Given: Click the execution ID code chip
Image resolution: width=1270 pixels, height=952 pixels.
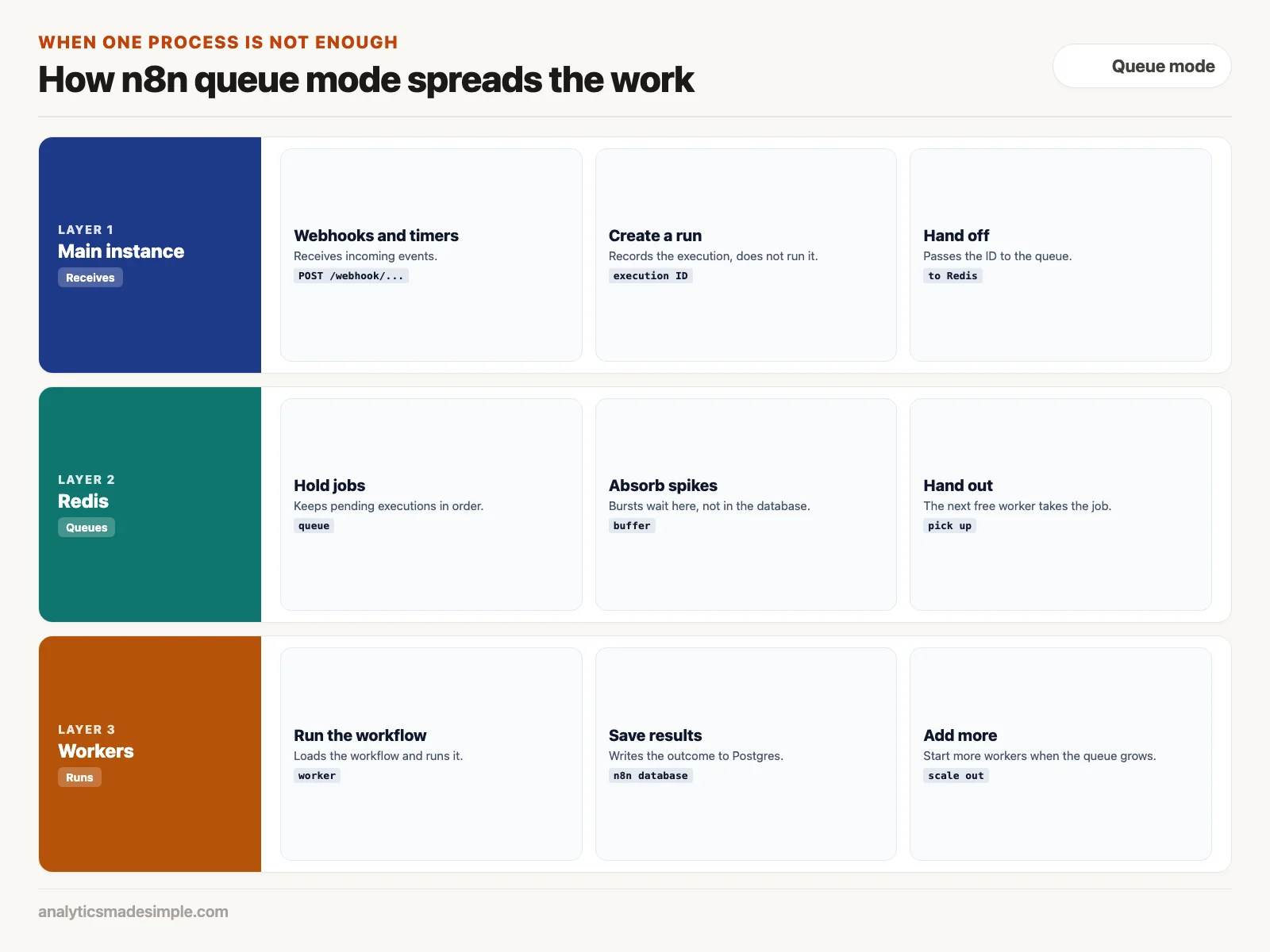Looking at the screenshot, I should pos(651,276).
